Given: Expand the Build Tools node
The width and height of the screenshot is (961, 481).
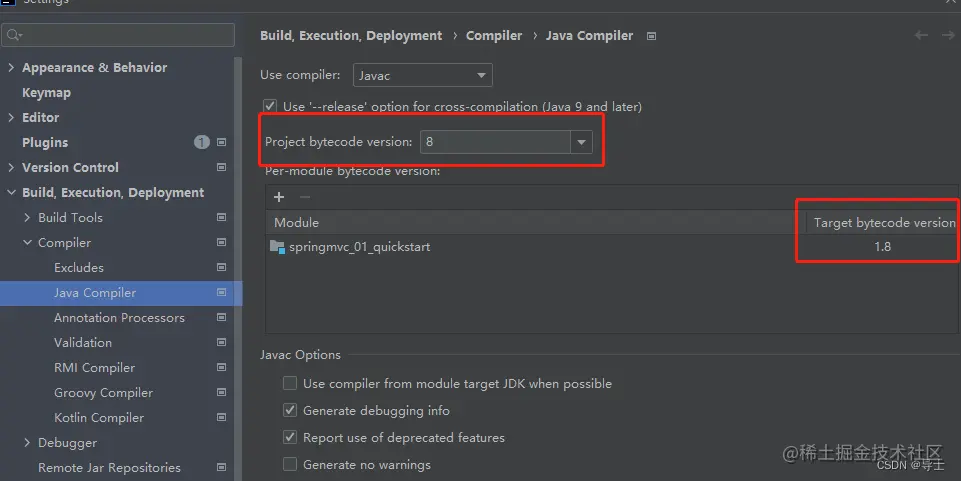Looking at the screenshot, I should [x=27, y=218].
